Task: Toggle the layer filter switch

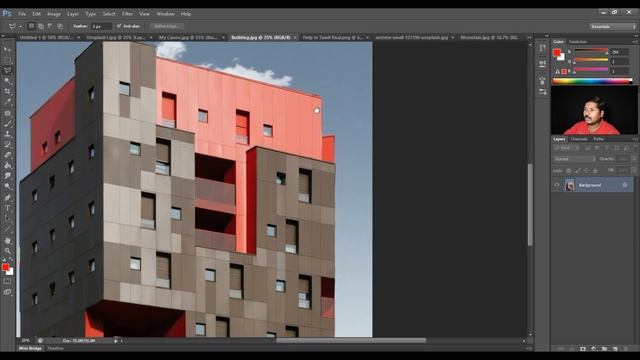Action: click(634, 148)
